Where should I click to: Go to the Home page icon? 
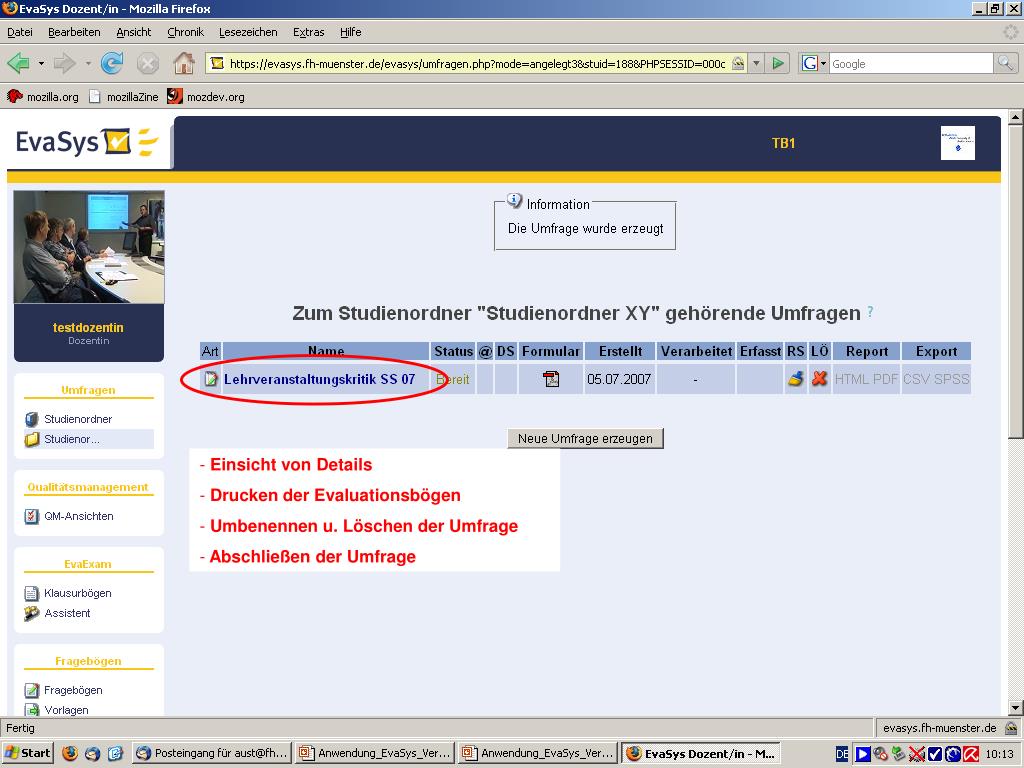coord(184,63)
